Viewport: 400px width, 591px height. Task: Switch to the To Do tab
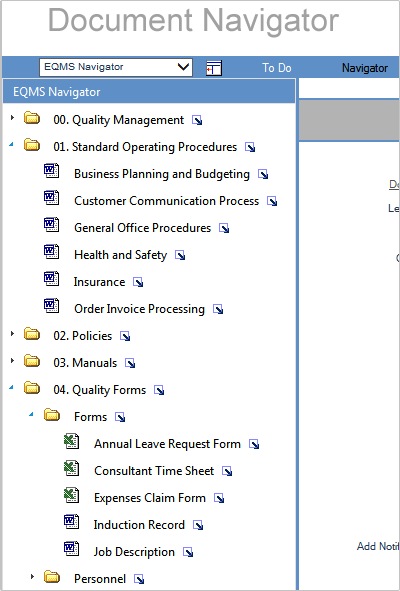[277, 68]
